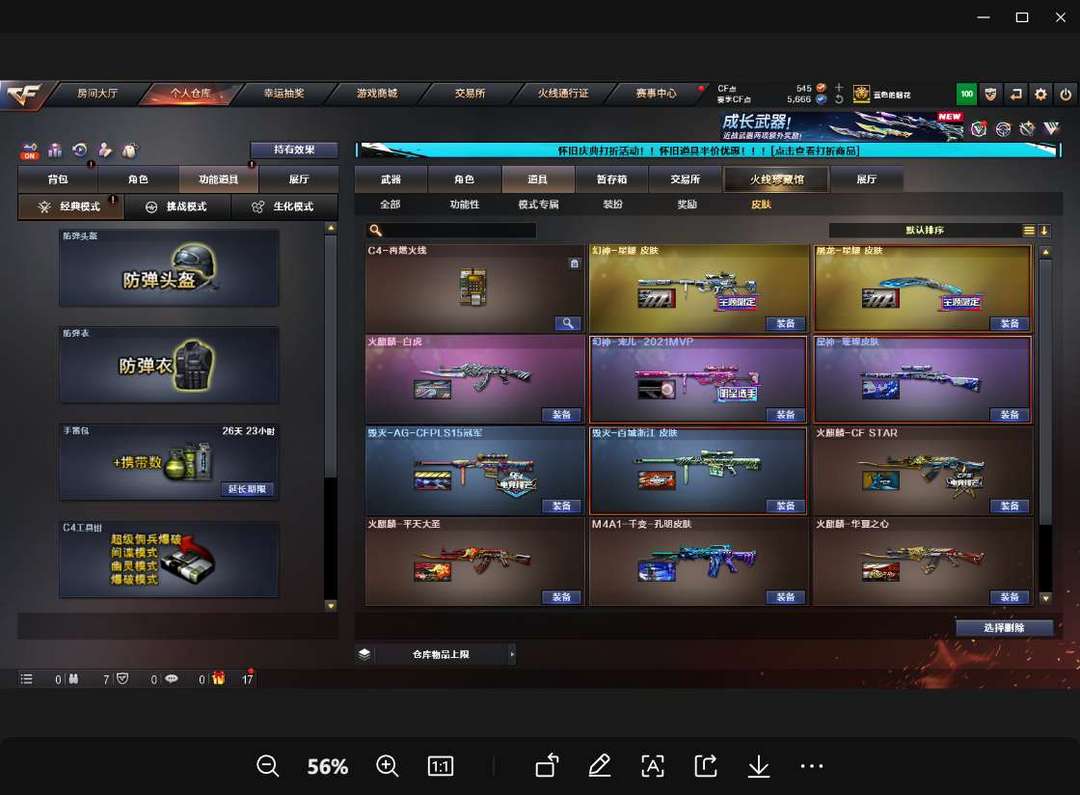The image size is (1080, 795).
Task: Click the left panel scroll-down arrow
Action: [x=331, y=606]
